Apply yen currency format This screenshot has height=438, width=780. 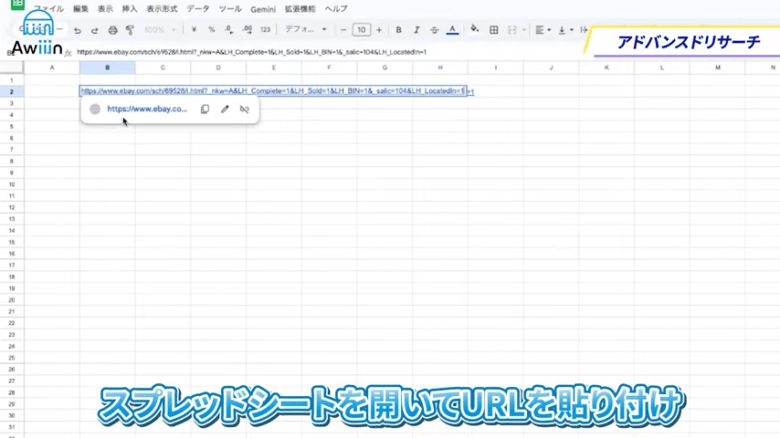194,30
